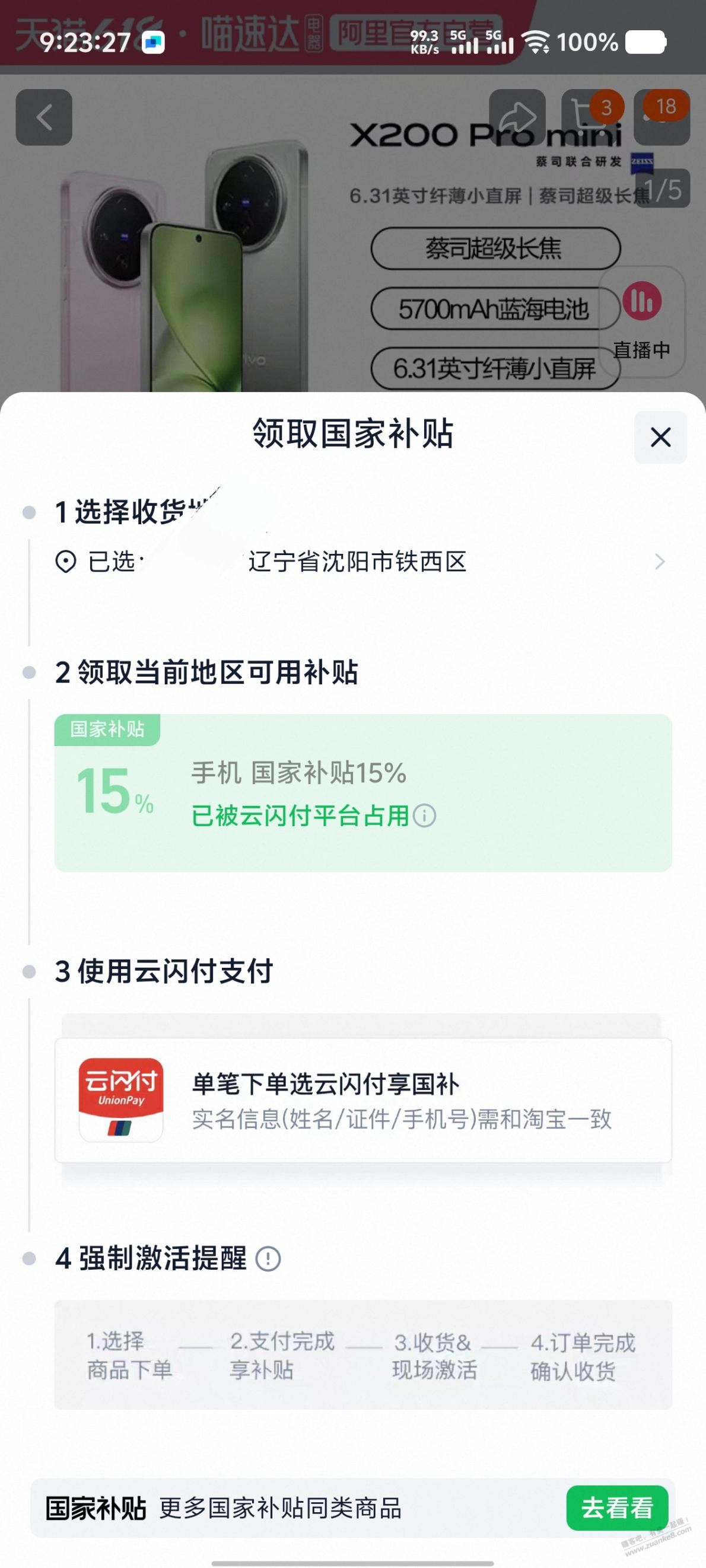Tap the 1/5 image counter
706x1568 pixels.
tap(662, 189)
